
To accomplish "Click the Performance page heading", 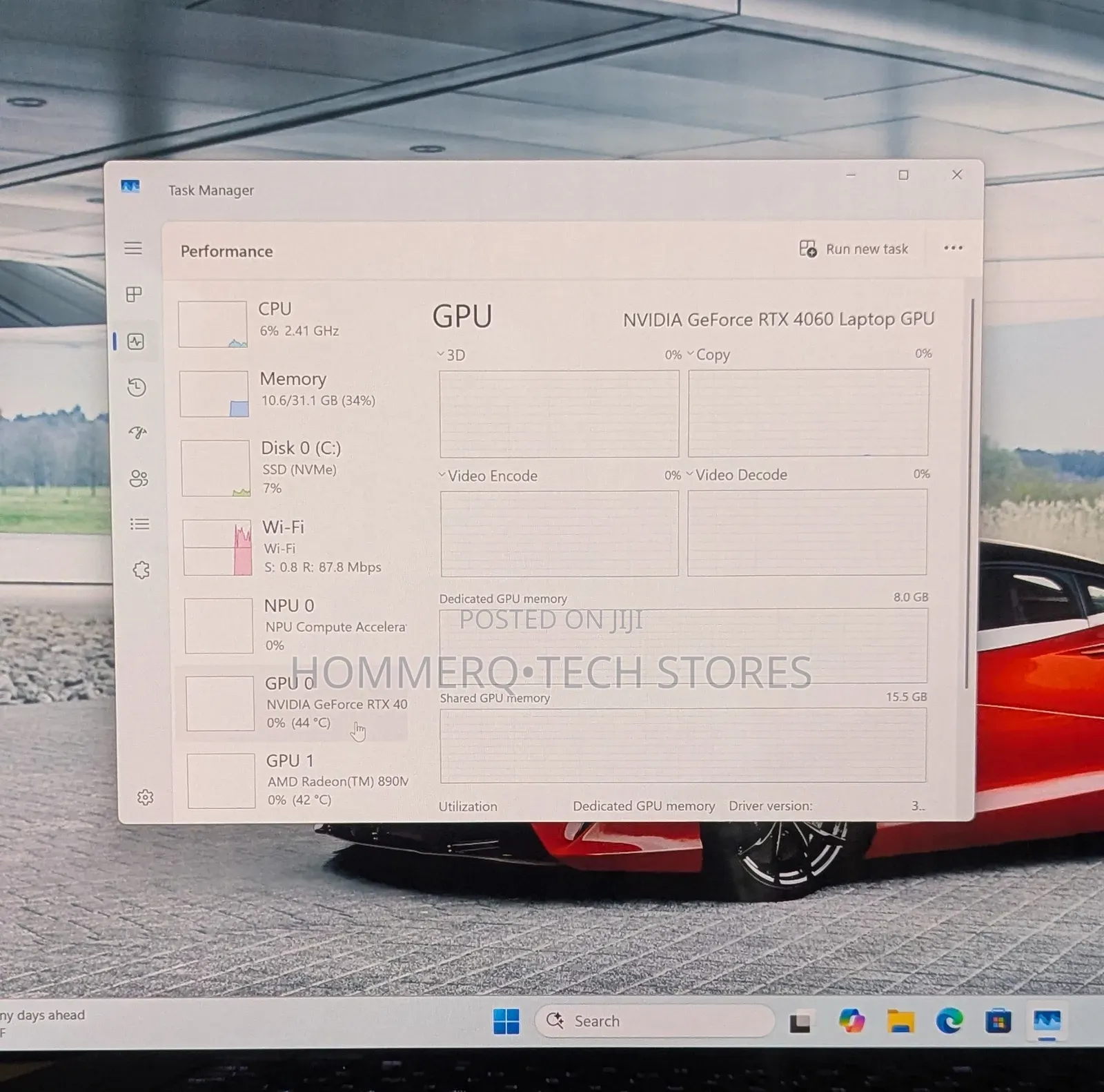I will tap(226, 251).
